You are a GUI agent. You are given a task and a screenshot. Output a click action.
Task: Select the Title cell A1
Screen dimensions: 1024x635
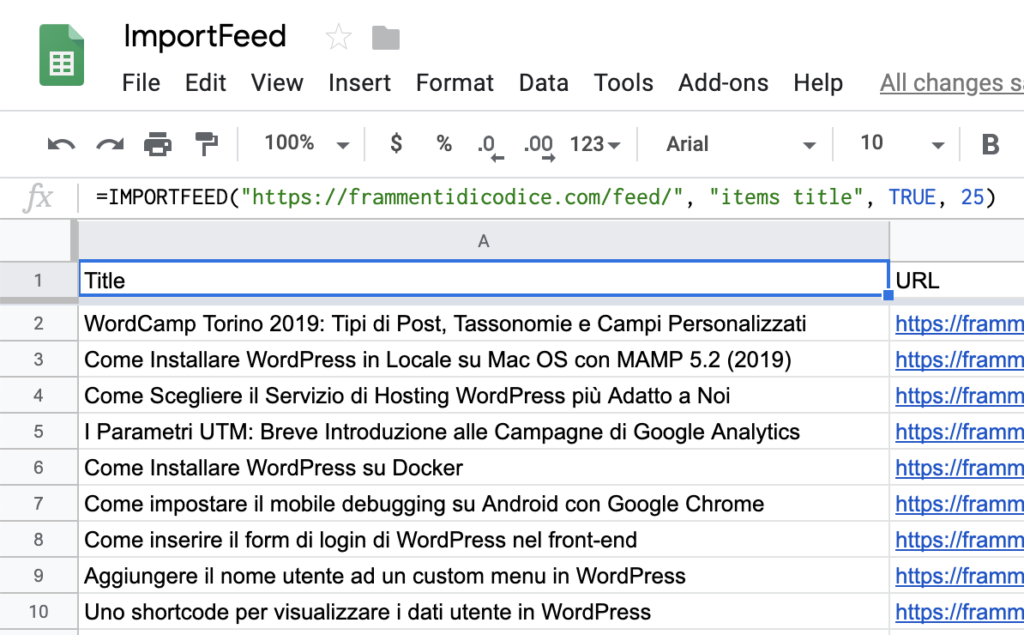coord(483,280)
